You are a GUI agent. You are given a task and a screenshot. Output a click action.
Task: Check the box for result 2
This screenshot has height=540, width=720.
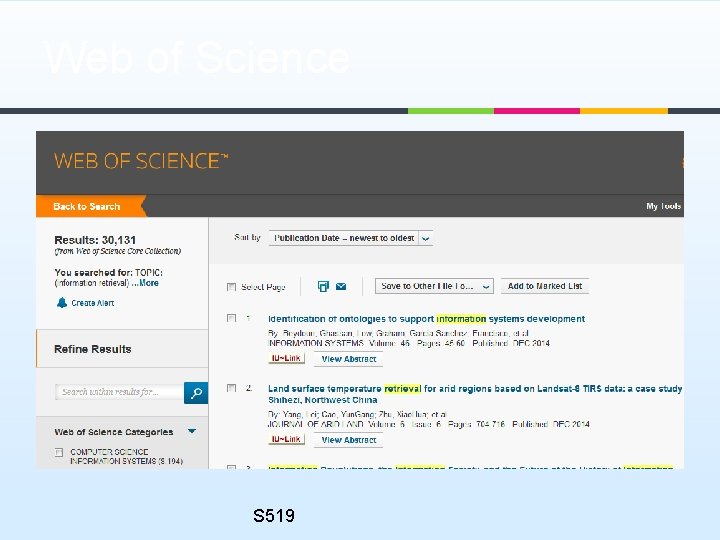(231, 388)
